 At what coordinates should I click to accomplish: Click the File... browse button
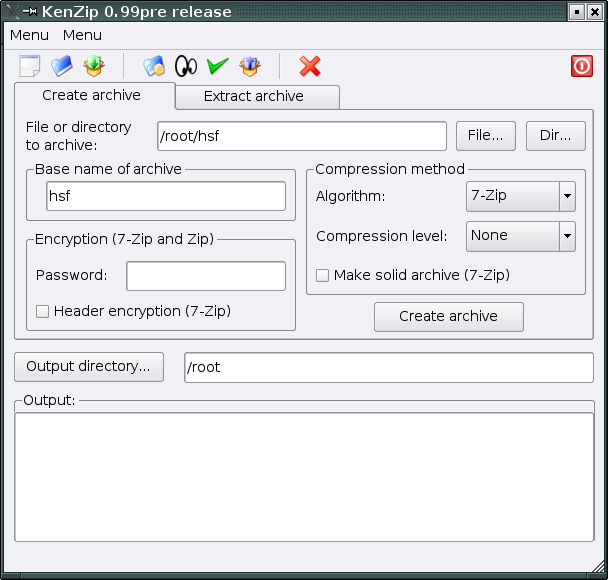coord(486,136)
